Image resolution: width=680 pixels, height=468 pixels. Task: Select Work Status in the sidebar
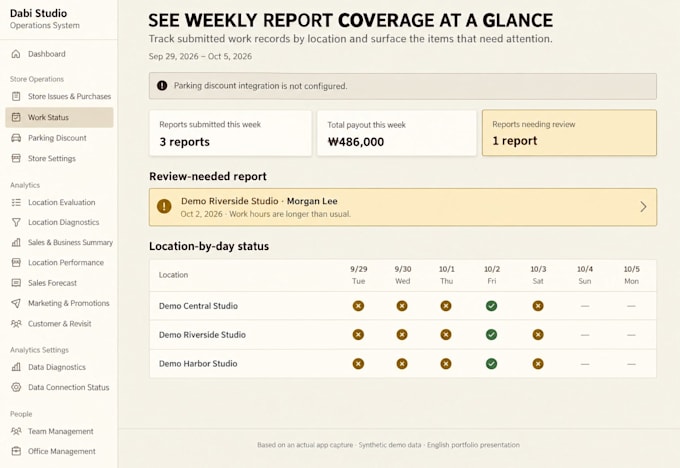point(59,117)
